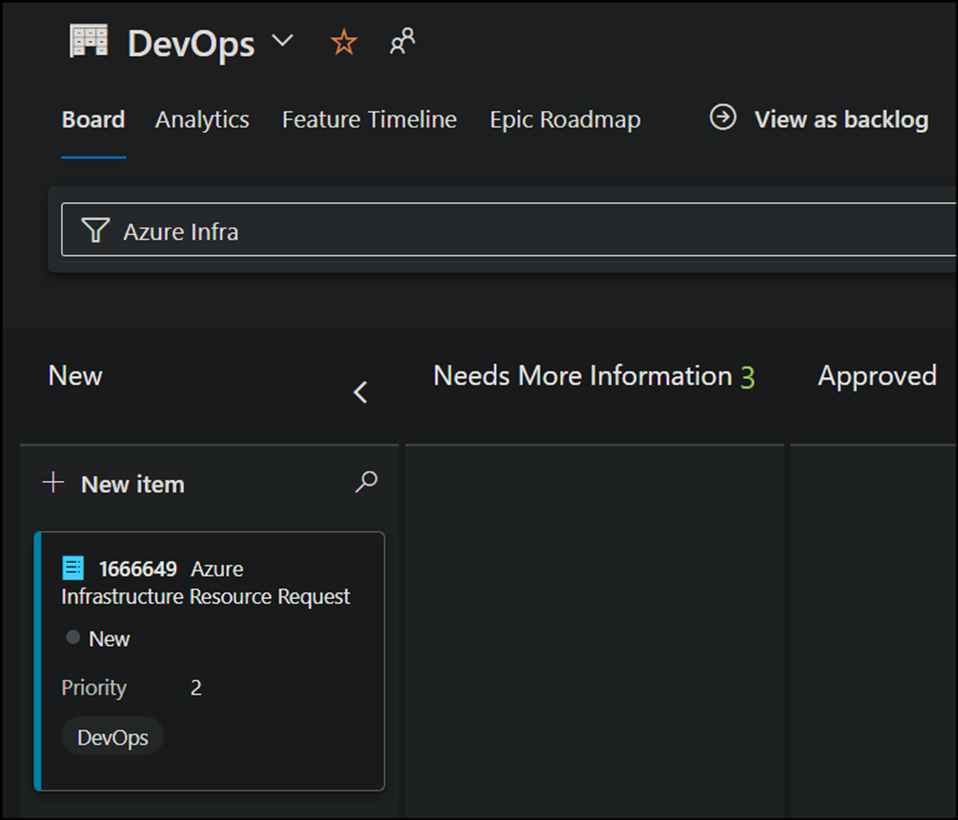
Task: Open the Analytics tab
Action: 202,120
